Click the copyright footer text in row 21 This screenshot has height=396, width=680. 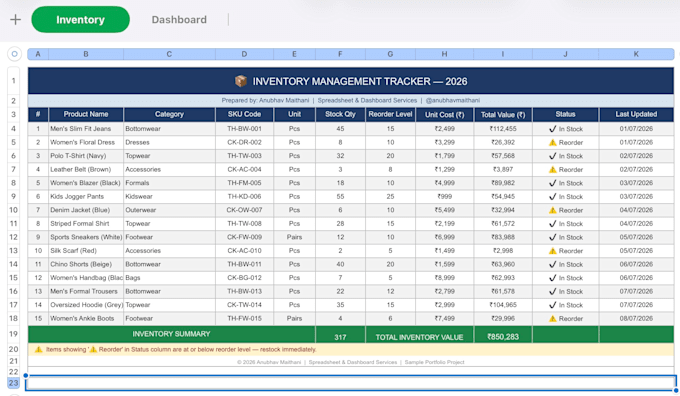pyautogui.click(x=351, y=362)
